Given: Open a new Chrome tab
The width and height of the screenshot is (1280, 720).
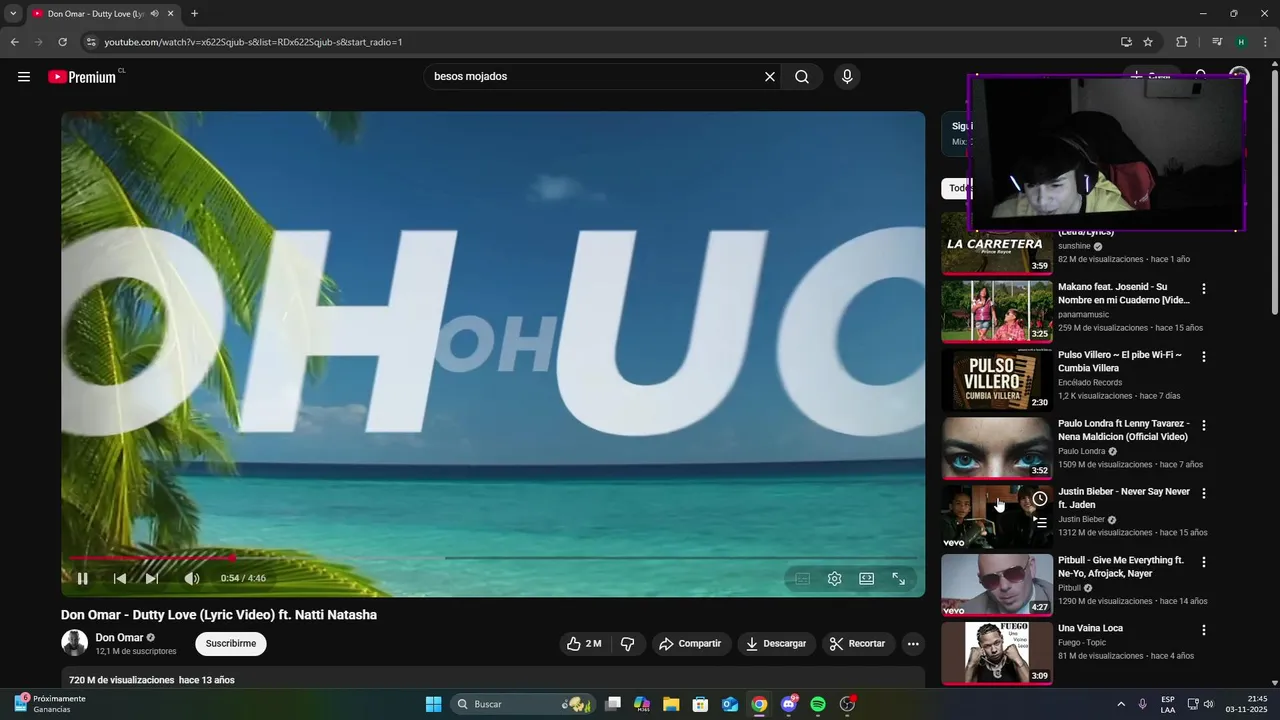Looking at the screenshot, I should pos(194,14).
